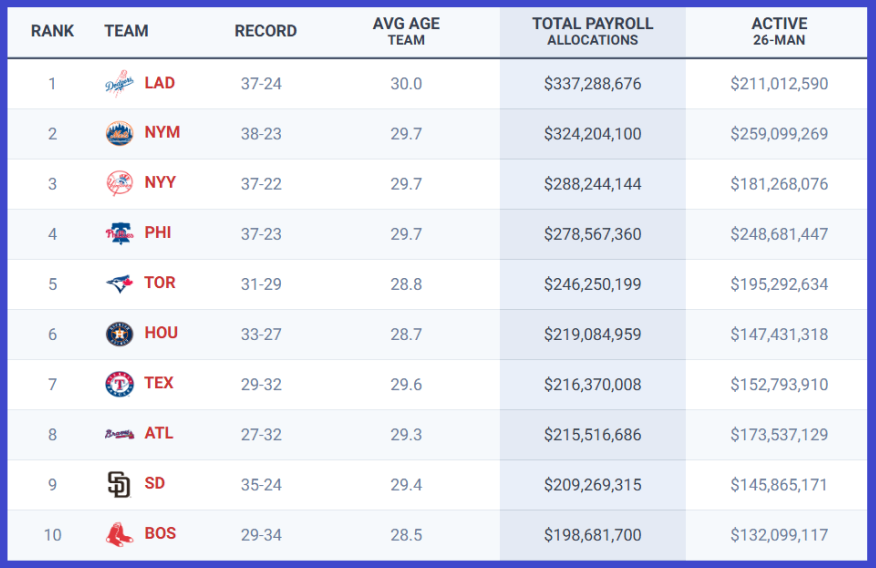Image resolution: width=876 pixels, height=568 pixels.
Task: Sort by the RECORD column header
Action: coord(265,31)
